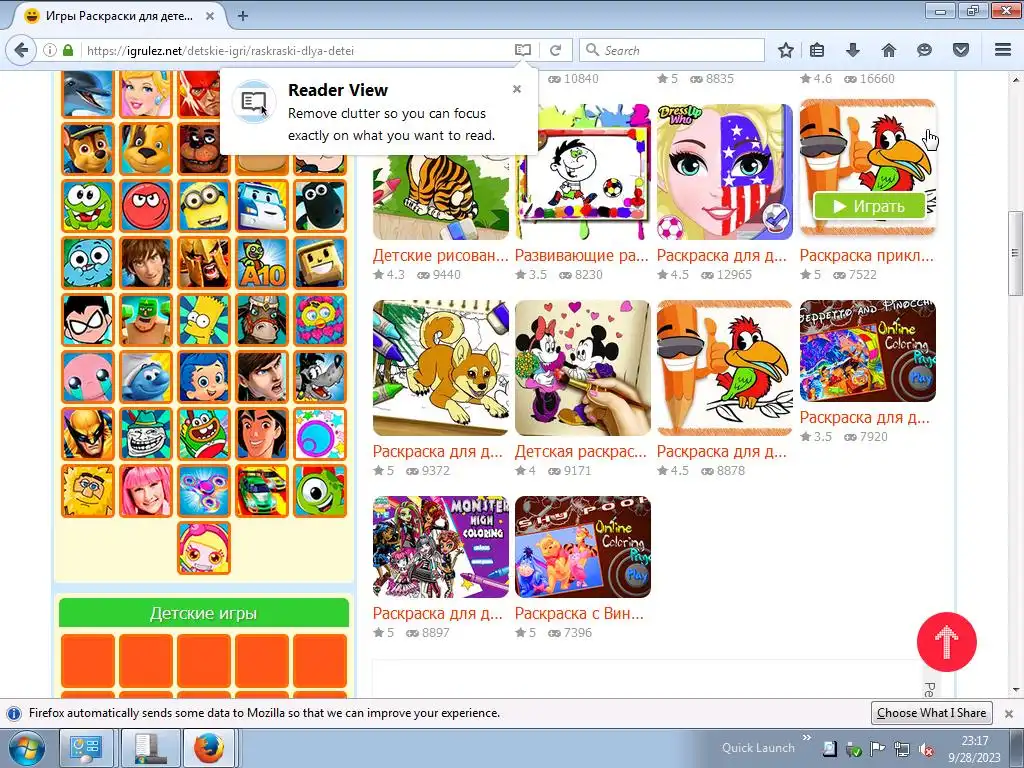
Task: Click the muted volume tray icon
Action: [x=925, y=749]
